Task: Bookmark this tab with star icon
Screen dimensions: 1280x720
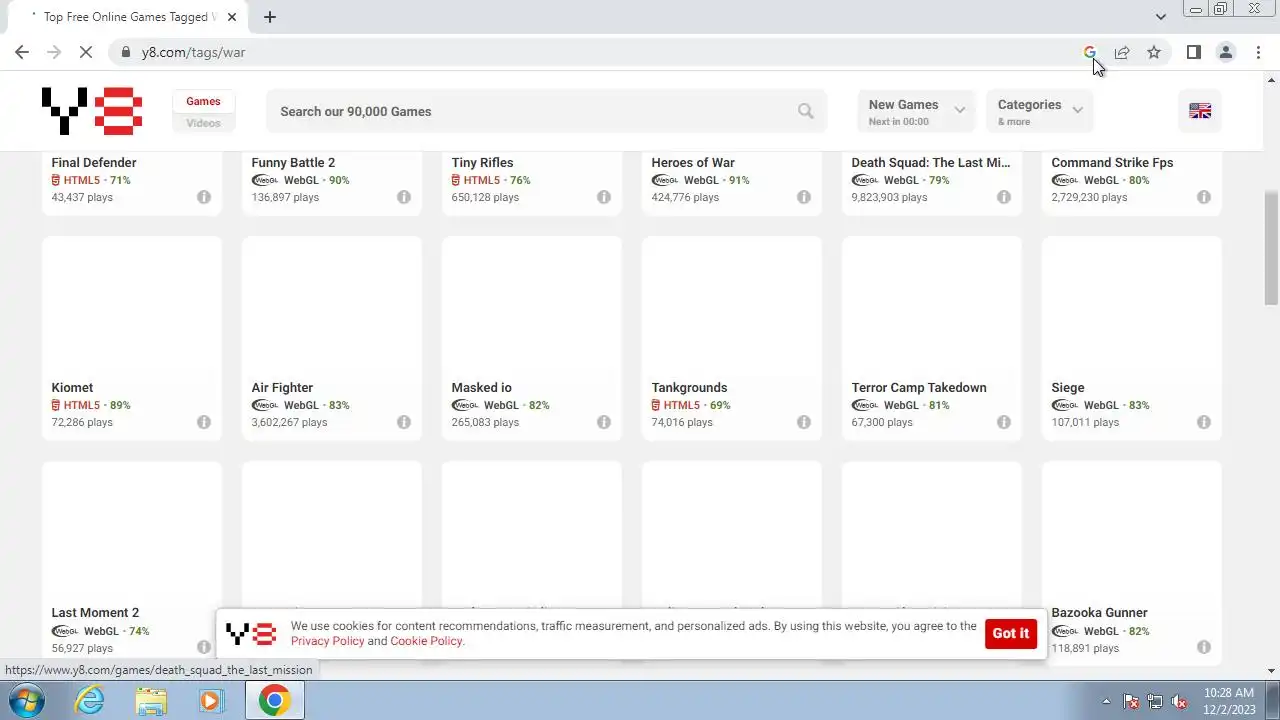Action: [x=1154, y=52]
